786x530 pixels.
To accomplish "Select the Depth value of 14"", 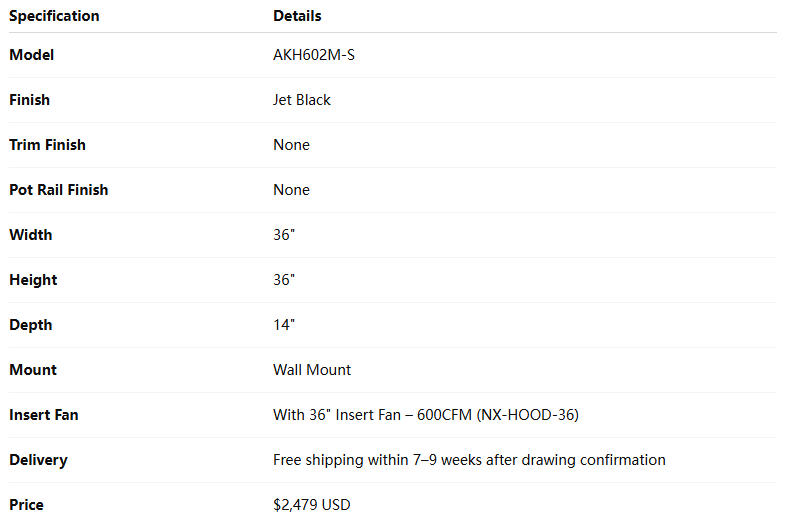I will (284, 325).
